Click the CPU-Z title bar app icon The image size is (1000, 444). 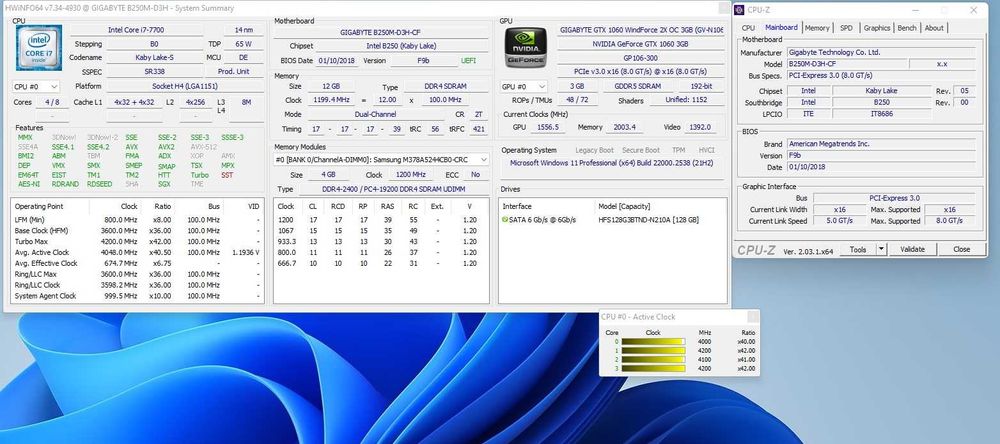[x=739, y=10]
